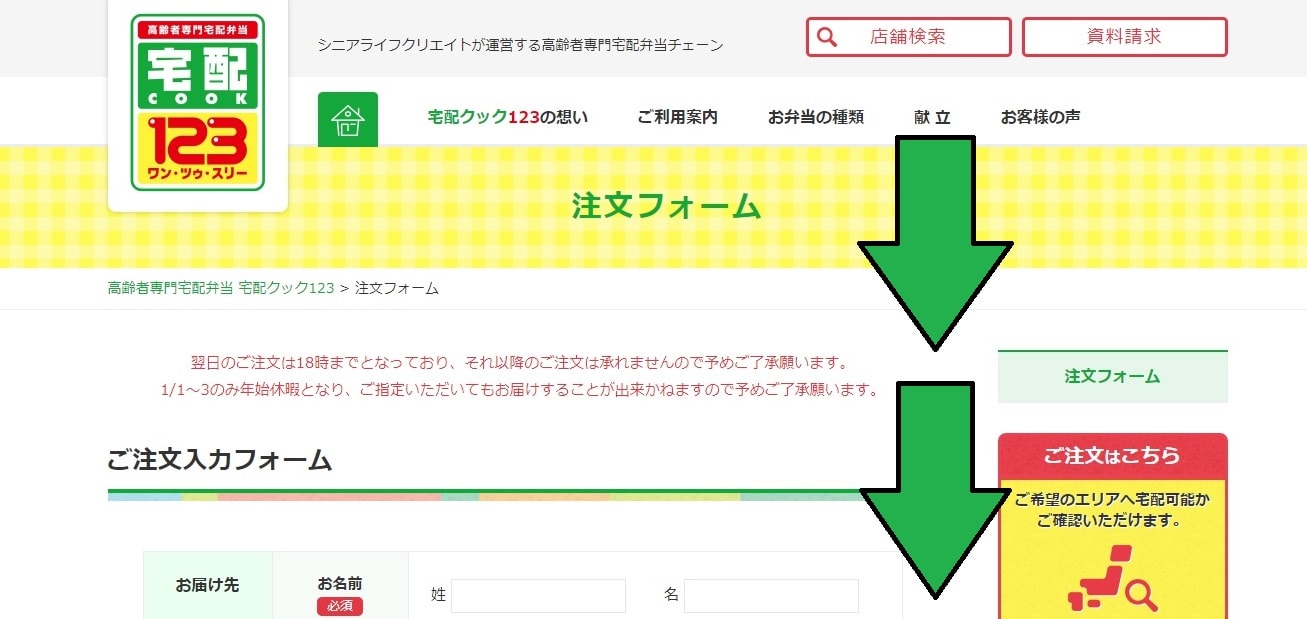The width and height of the screenshot is (1307, 619).
Task: Click the red Japan map search icon
Action: point(1112,581)
